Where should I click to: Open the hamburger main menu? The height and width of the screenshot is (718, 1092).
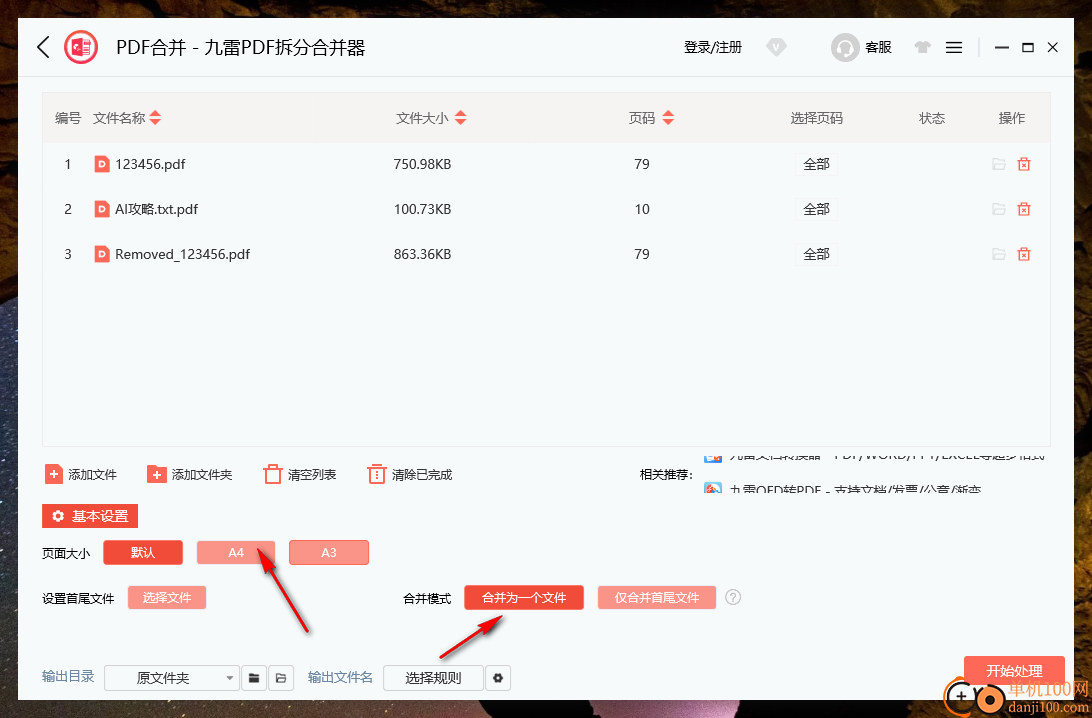tap(954, 47)
